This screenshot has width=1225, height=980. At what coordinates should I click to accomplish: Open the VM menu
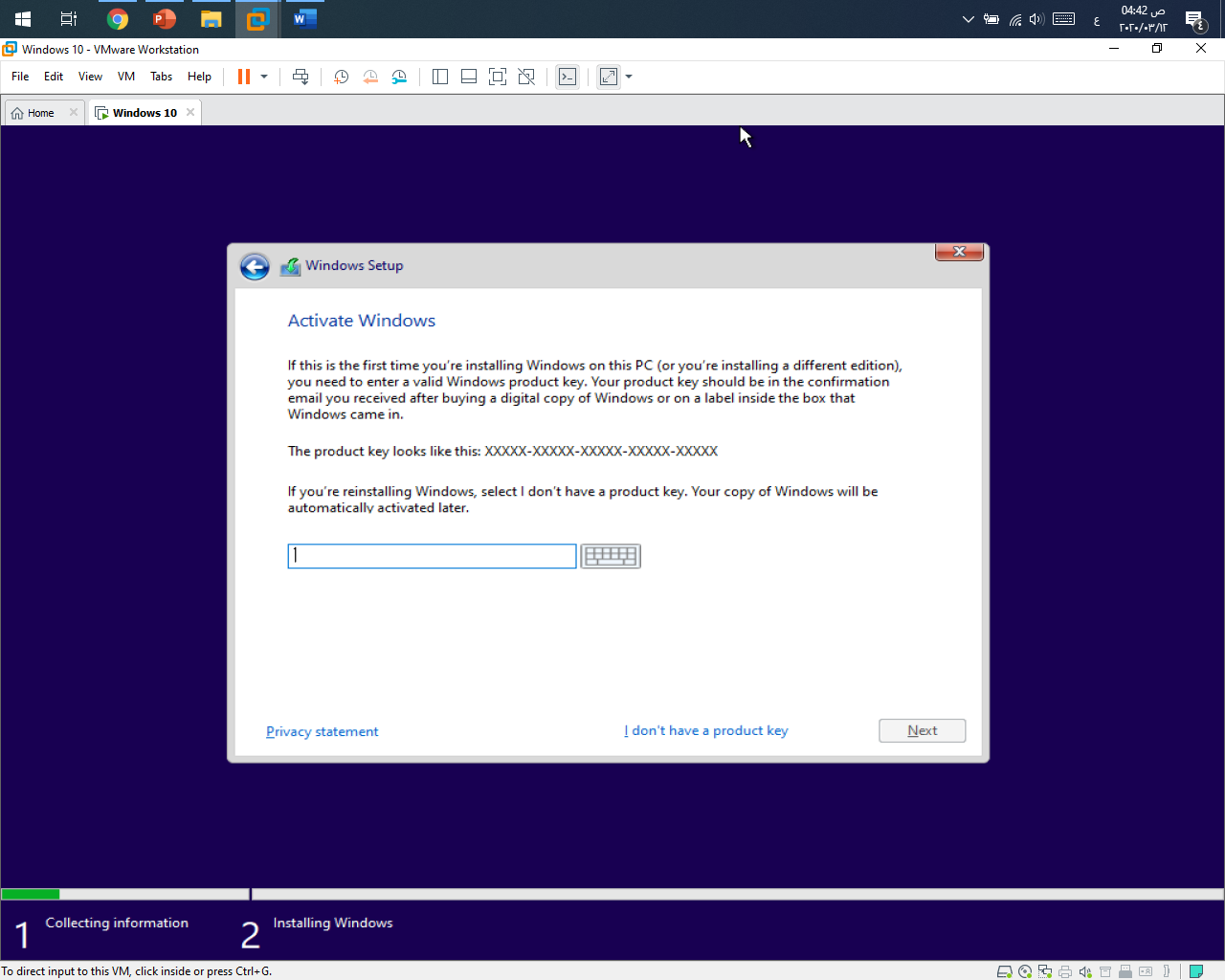[126, 77]
